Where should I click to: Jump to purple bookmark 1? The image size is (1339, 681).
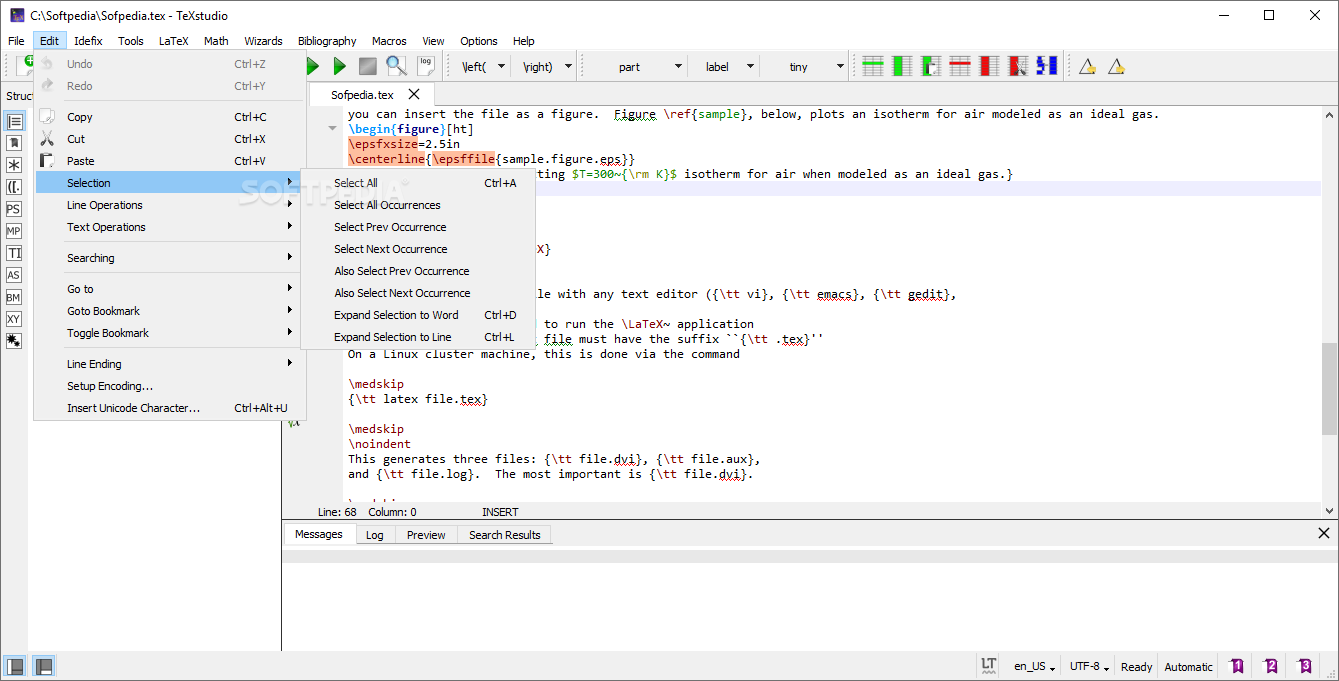[1238, 666]
